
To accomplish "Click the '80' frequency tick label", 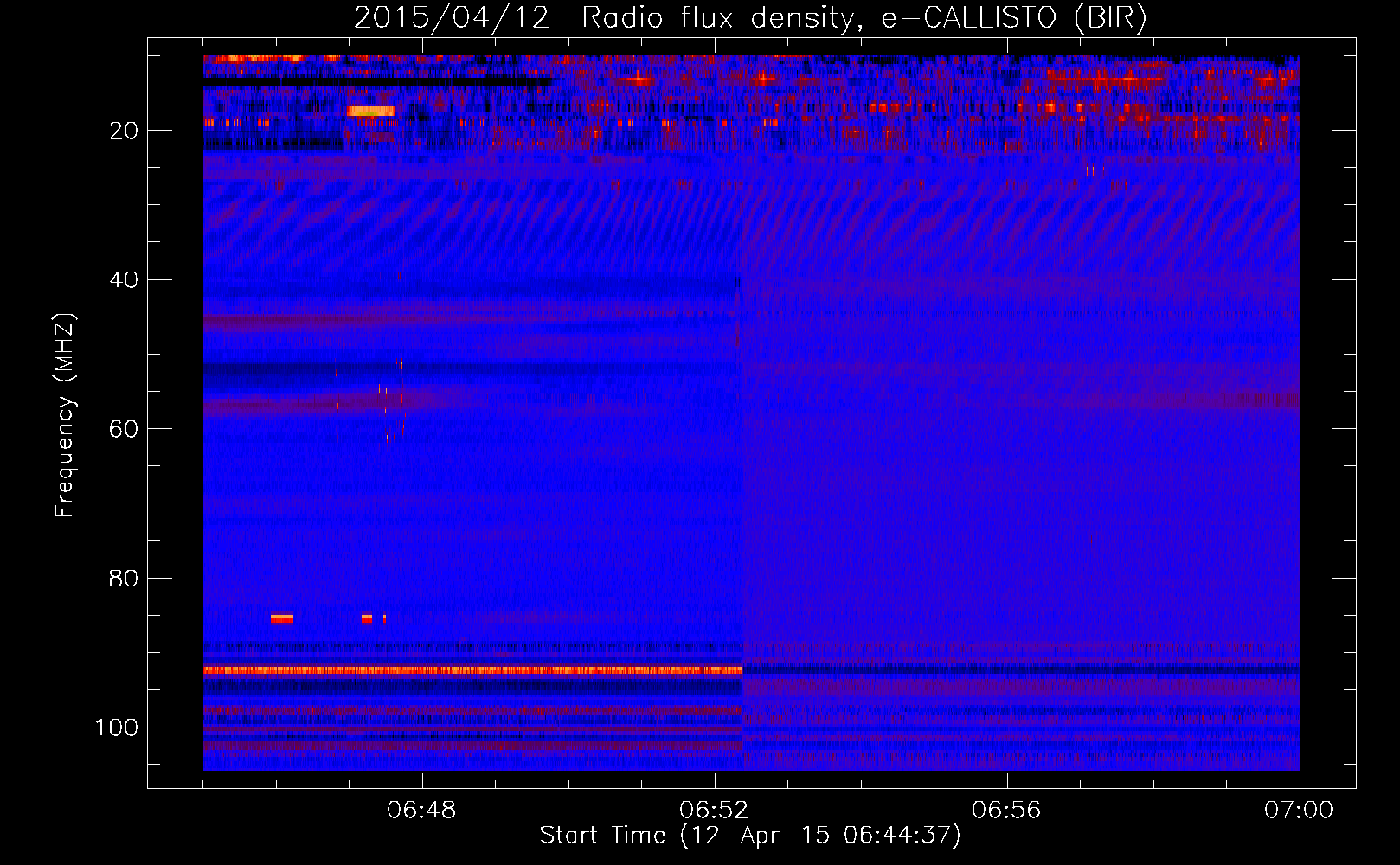I will click(124, 579).
